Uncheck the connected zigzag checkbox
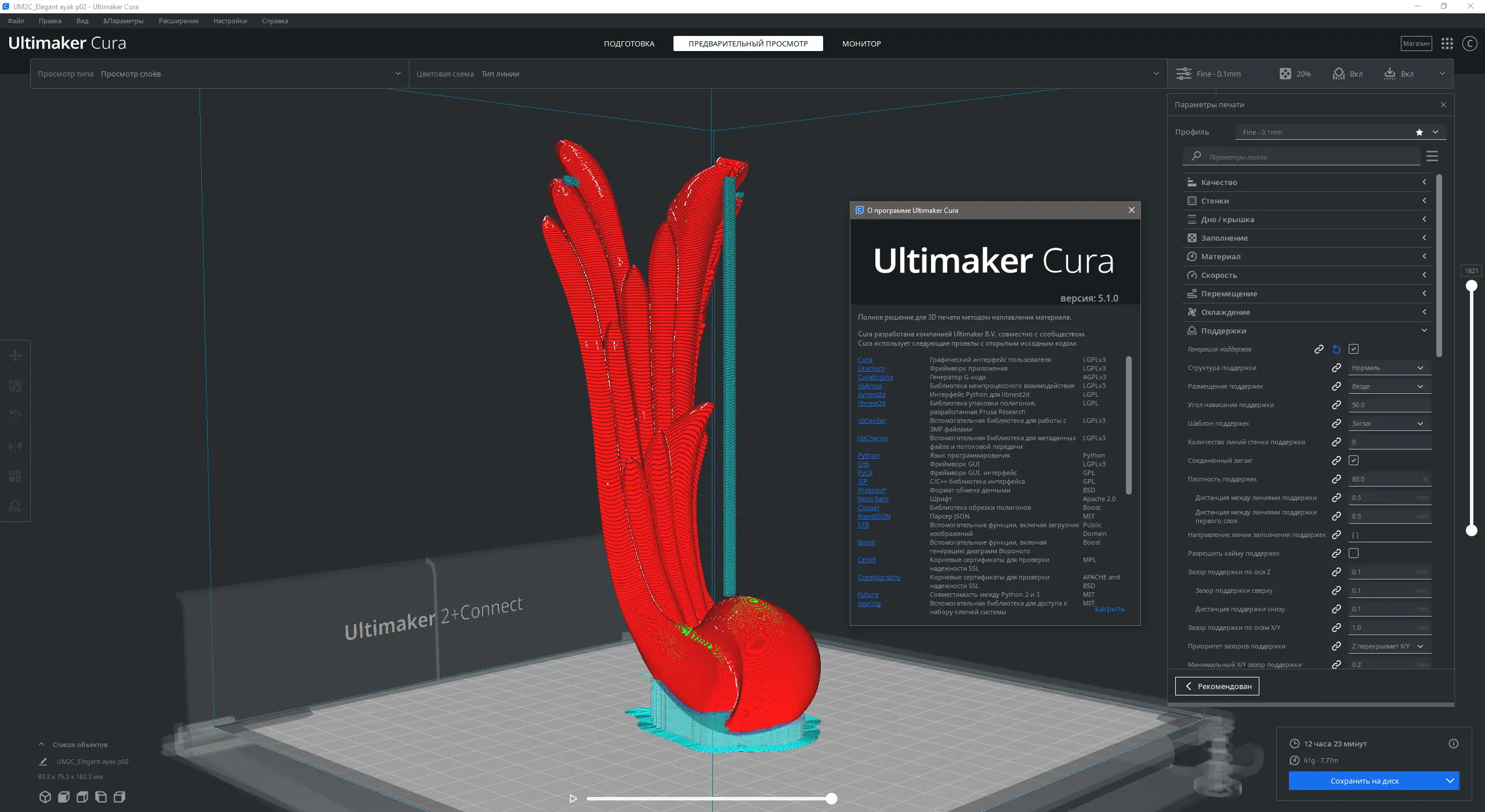Screen dimensions: 1485x812 (1354, 461)
